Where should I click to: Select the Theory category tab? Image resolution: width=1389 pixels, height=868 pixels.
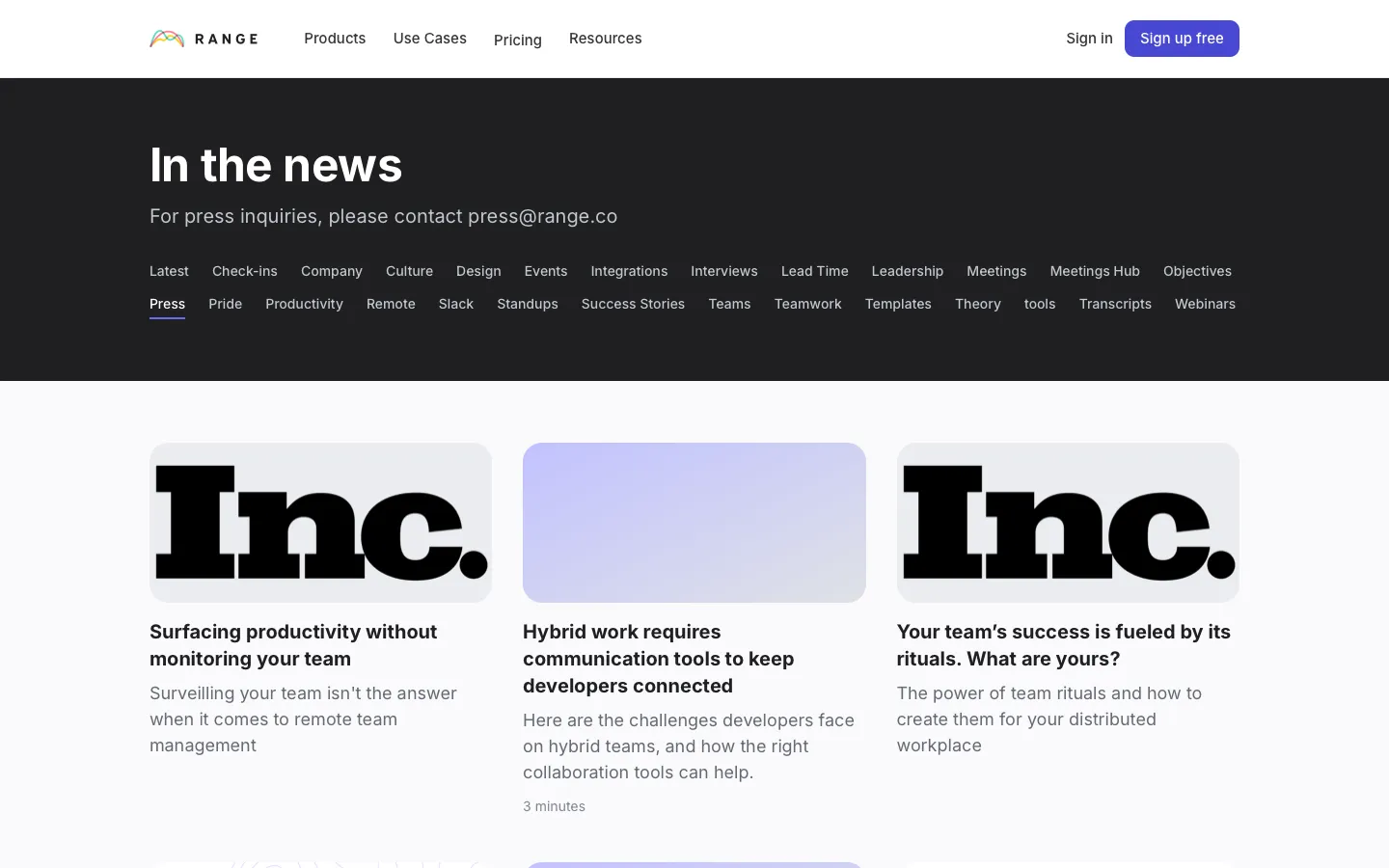point(978,304)
